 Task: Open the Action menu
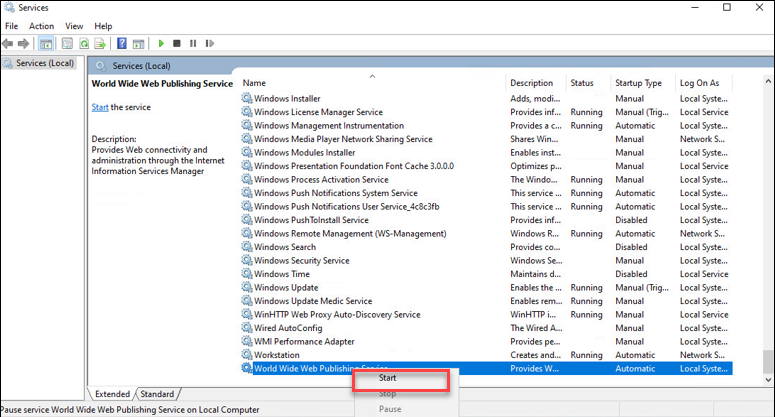[42, 26]
